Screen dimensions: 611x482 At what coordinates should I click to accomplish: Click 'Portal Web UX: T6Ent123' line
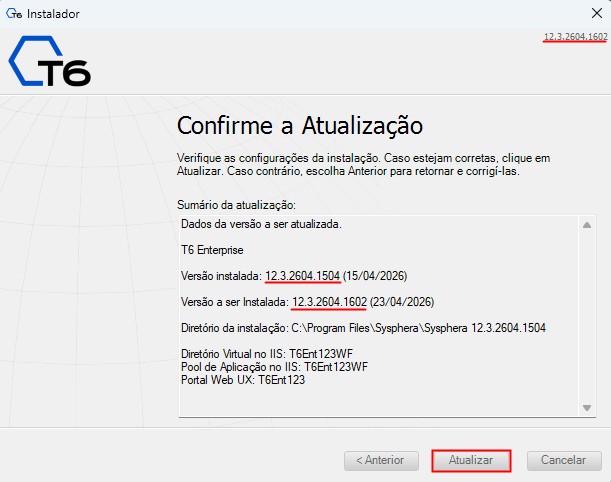tap(243, 380)
